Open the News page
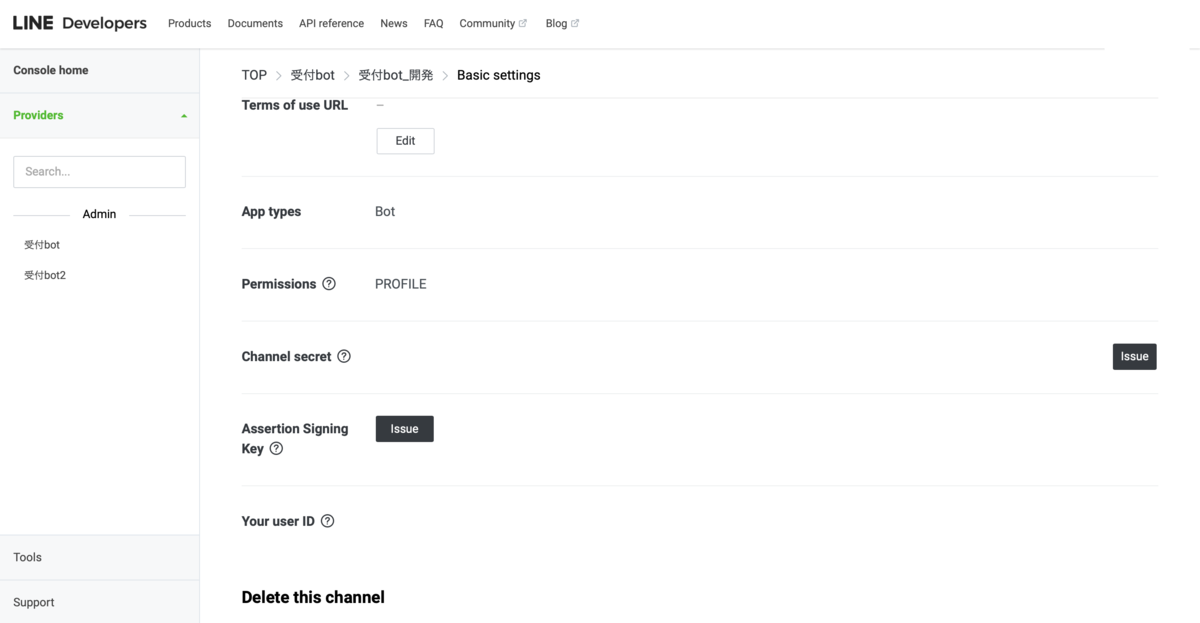 click(394, 23)
